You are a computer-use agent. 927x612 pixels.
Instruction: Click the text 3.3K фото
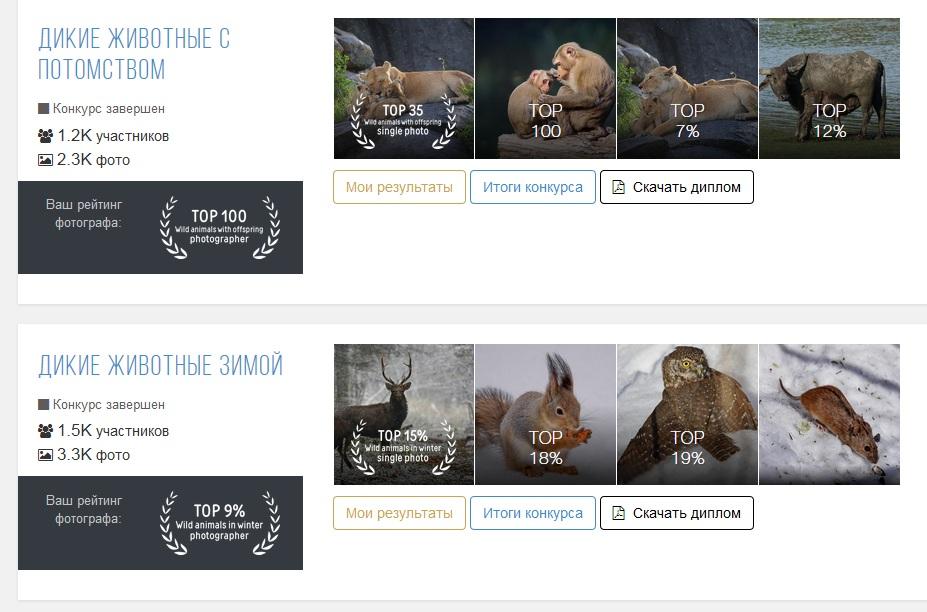93,455
